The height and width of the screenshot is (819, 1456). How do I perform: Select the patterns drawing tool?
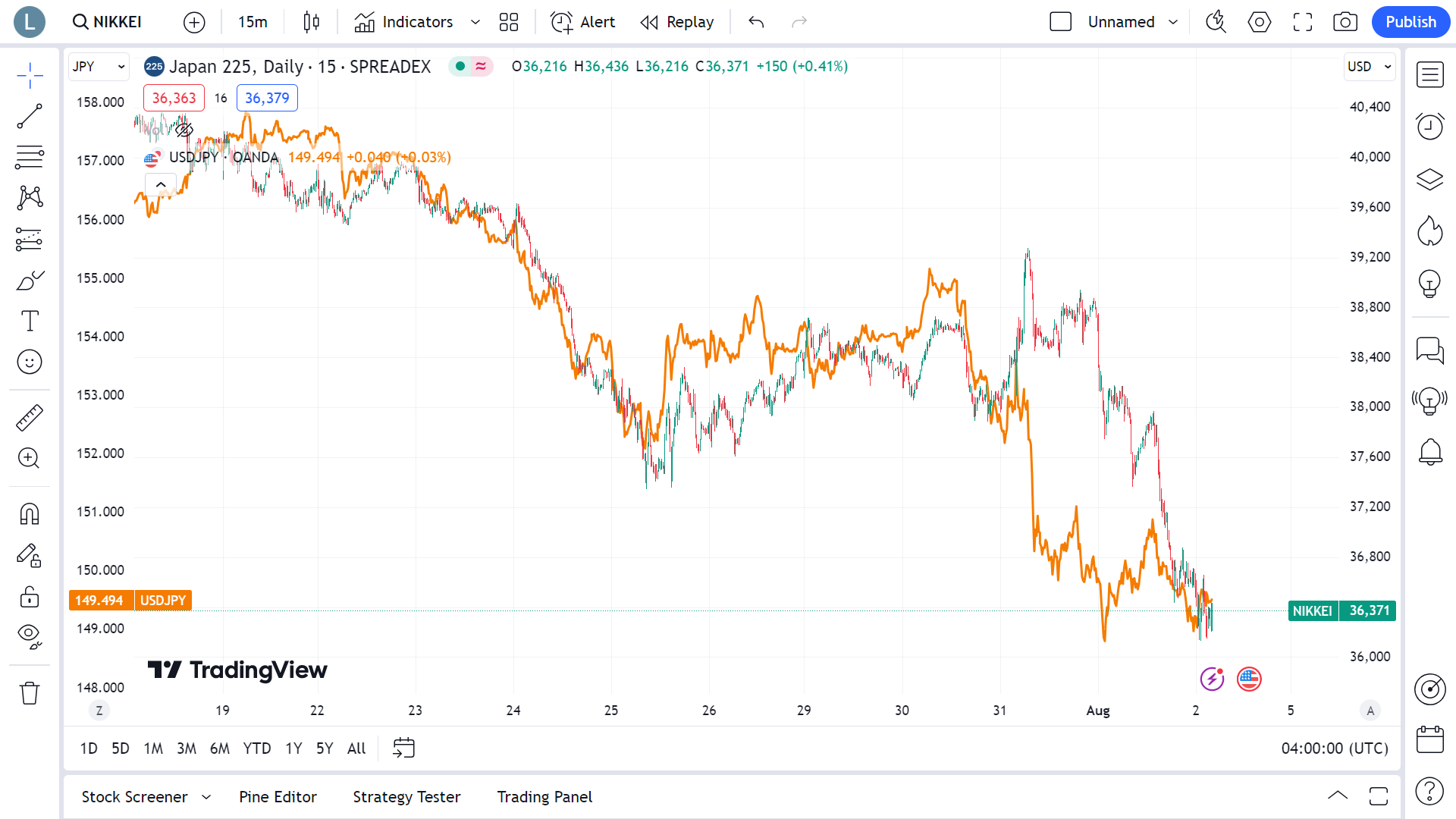(30, 198)
